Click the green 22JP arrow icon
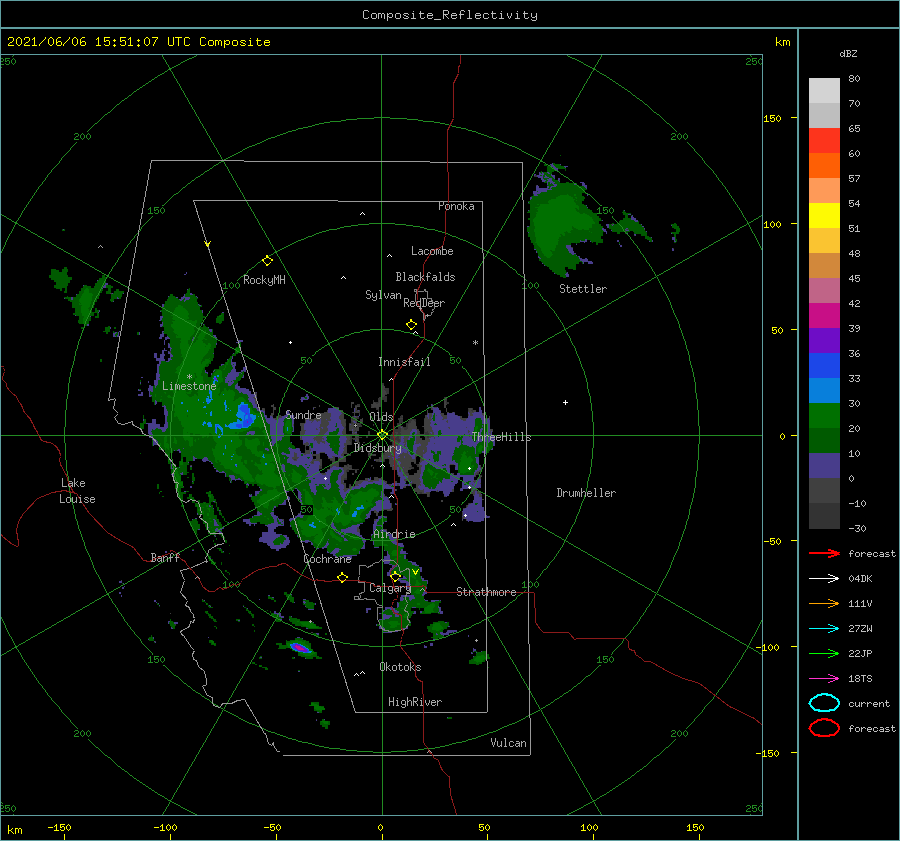This screenshot has width=900, height=841. tap(824, 653)
